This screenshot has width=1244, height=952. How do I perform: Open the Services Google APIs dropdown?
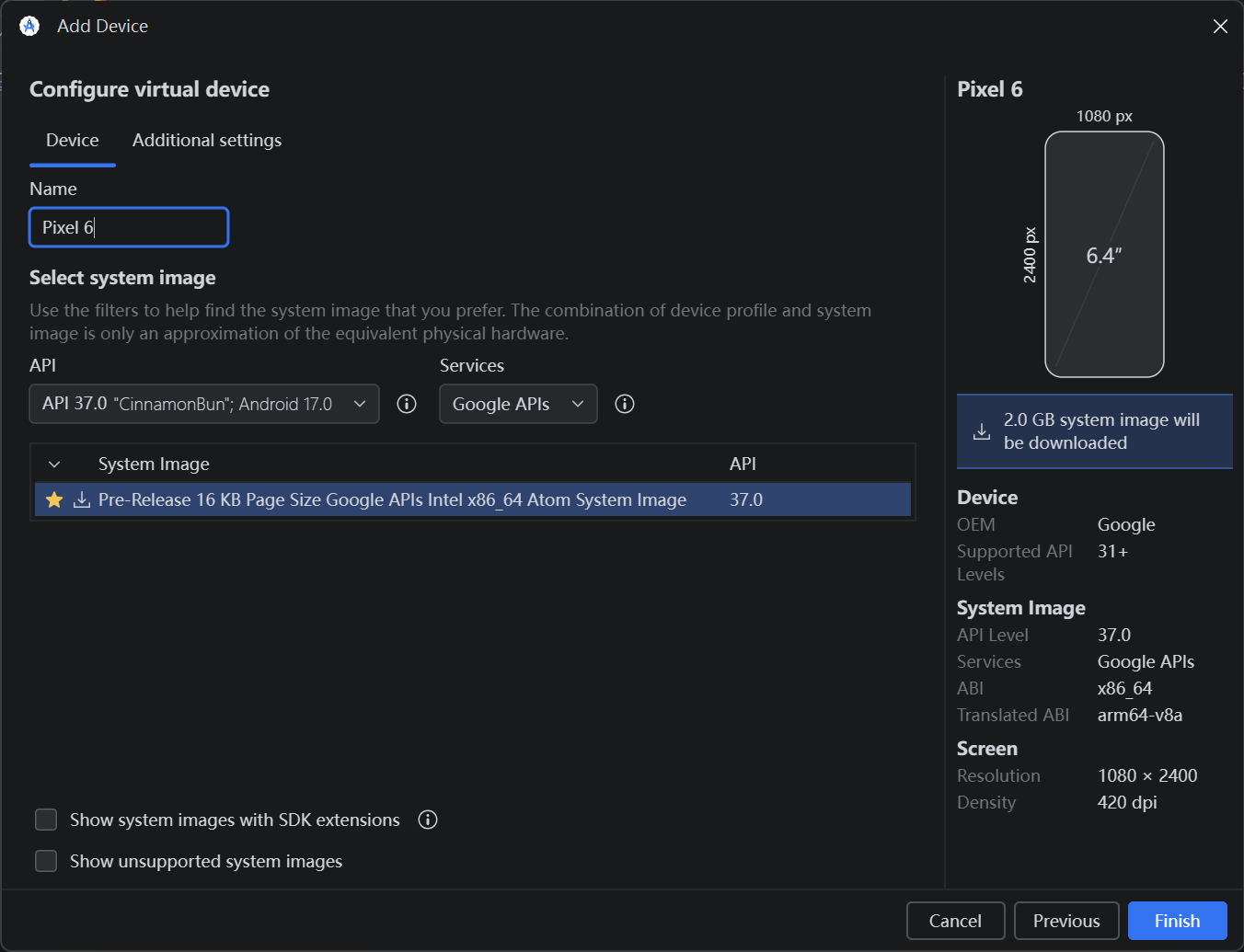pyautogui.click(x=518, y=404)
